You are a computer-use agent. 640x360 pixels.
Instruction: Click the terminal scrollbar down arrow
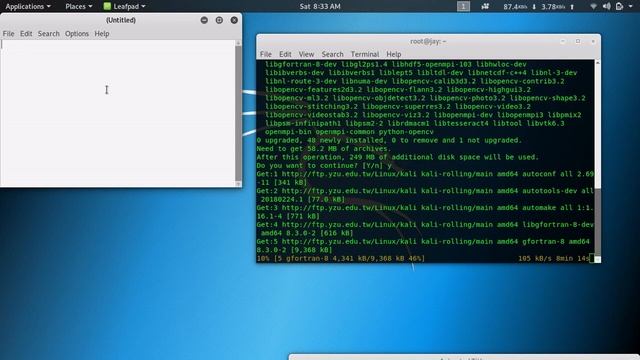598,260
